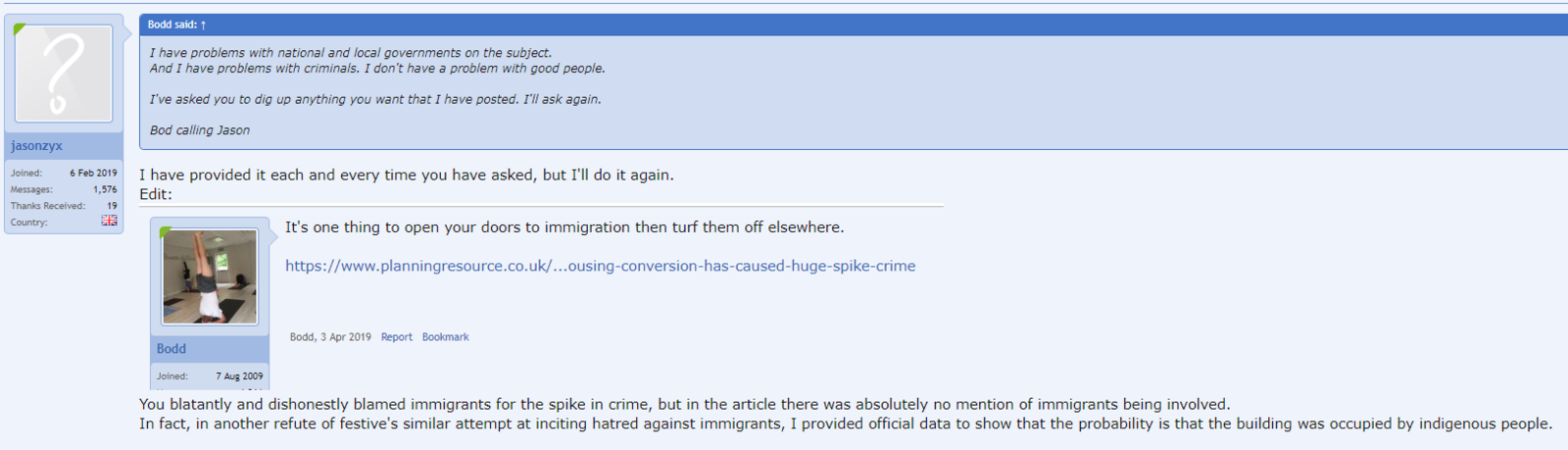Click the up arrow after 'Bodd said:'

(x=203, y=25)
